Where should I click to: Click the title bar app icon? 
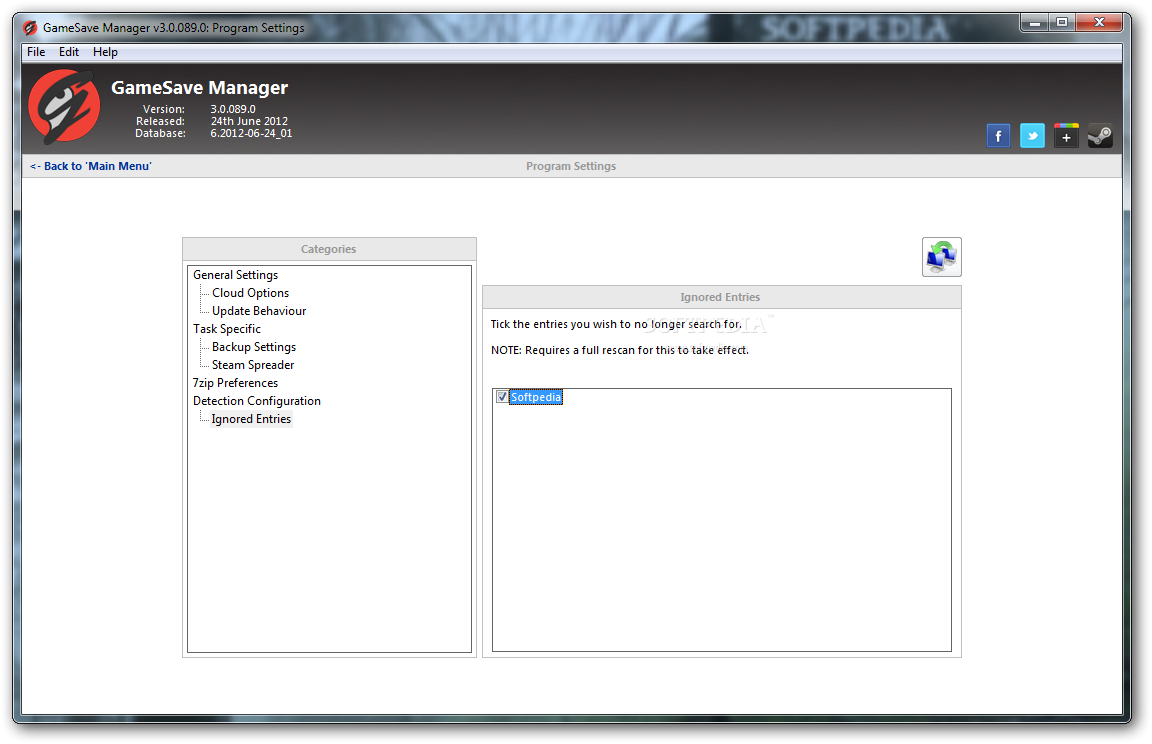30,28
